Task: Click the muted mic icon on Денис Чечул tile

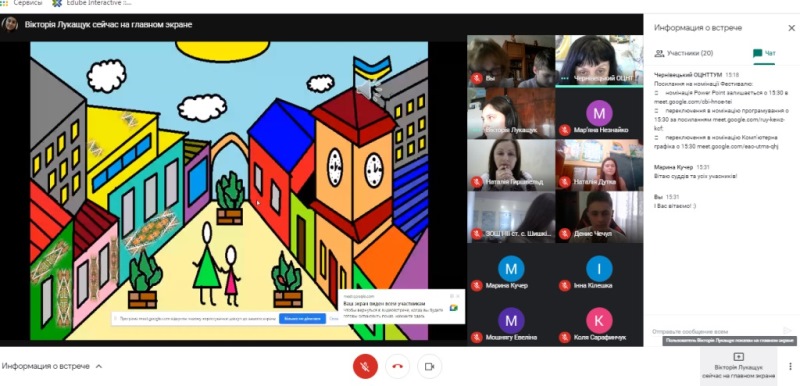Action: (564, 234)
